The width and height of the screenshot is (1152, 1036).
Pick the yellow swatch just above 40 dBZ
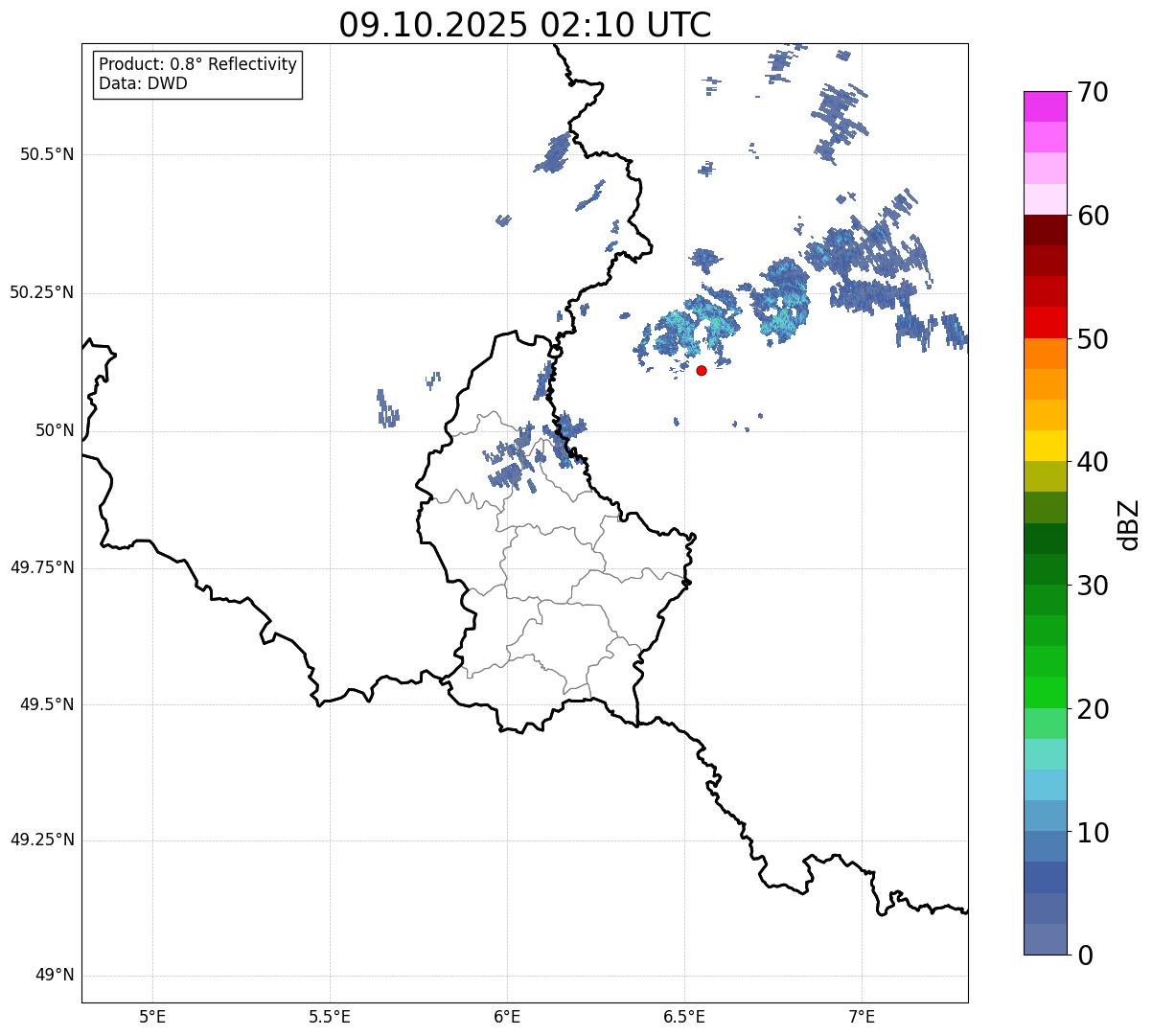pos(1045,446)
